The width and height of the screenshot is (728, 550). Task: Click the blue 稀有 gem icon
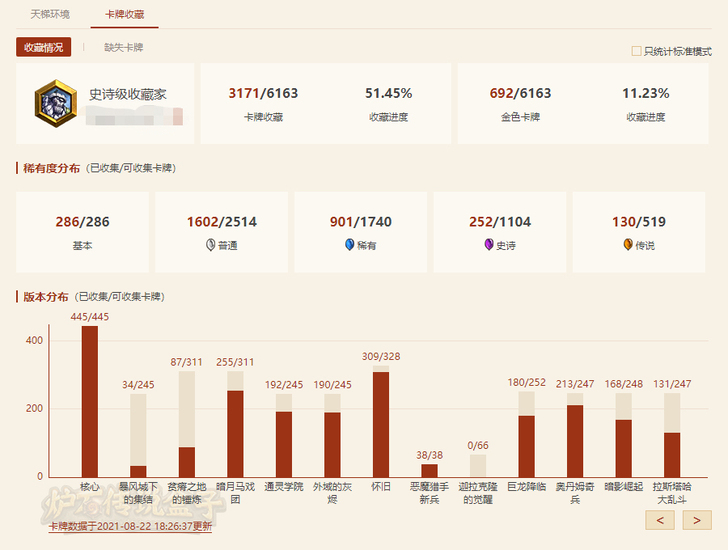[x=350, y=245]
